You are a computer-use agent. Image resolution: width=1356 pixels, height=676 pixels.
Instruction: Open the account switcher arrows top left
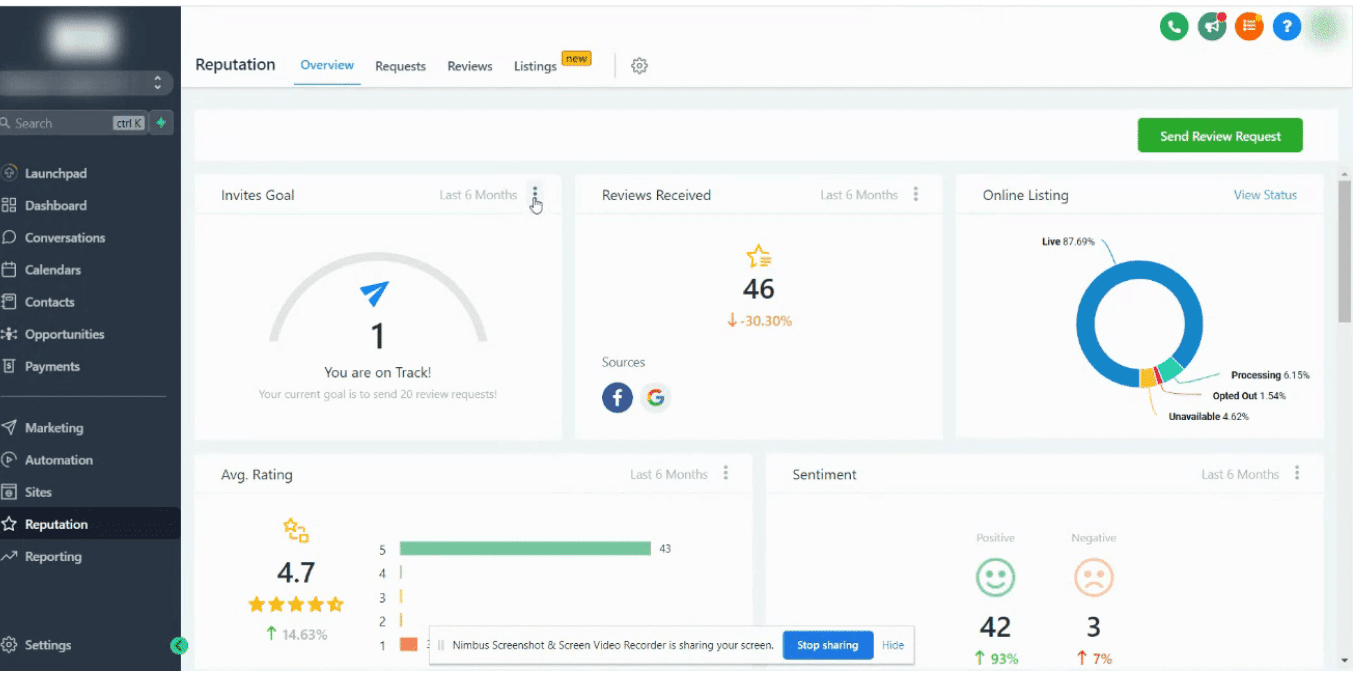[x=158, y=83]
